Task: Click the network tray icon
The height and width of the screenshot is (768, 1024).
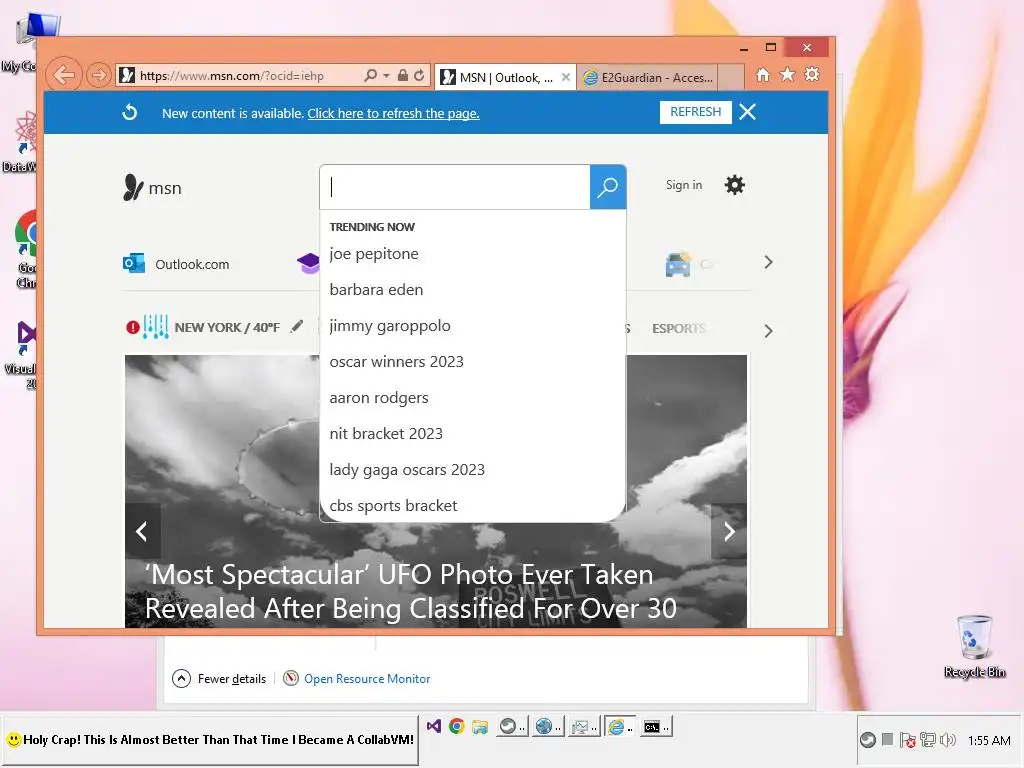Action: tap(927, 740)
